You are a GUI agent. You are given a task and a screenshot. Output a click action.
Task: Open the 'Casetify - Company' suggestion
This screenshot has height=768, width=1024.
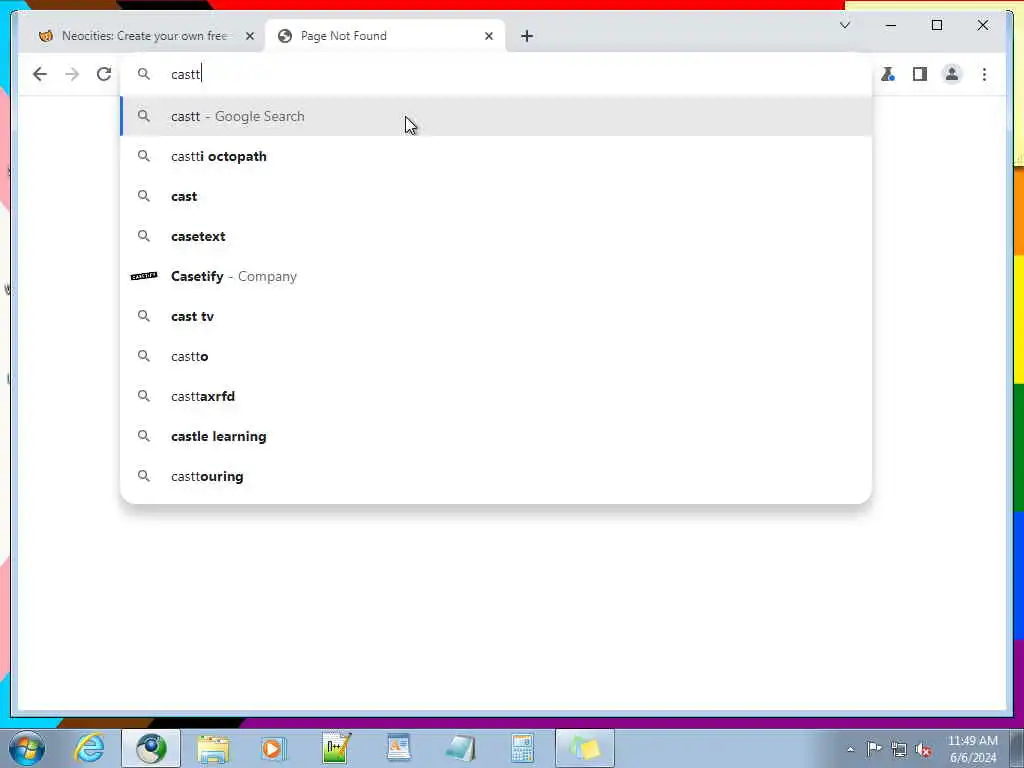click(x=496, y=276)
